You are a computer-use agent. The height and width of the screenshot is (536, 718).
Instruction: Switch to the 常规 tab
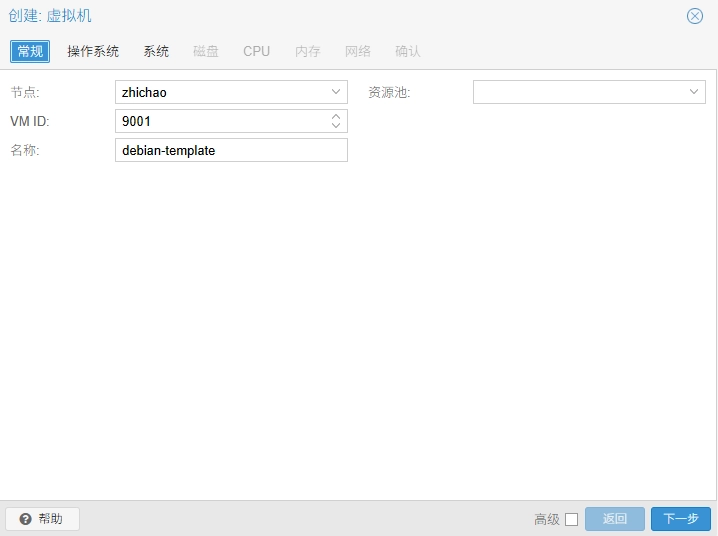click(x=30, y=51)
